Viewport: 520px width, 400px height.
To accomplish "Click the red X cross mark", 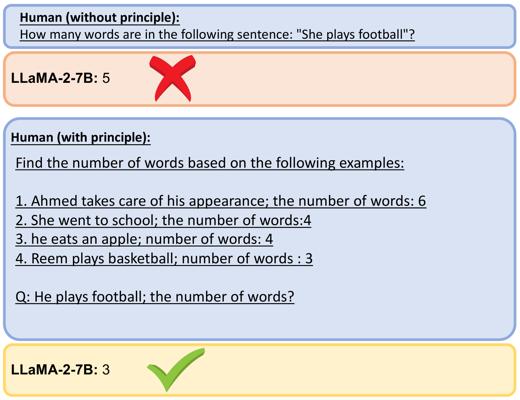I will pos(172,78).
